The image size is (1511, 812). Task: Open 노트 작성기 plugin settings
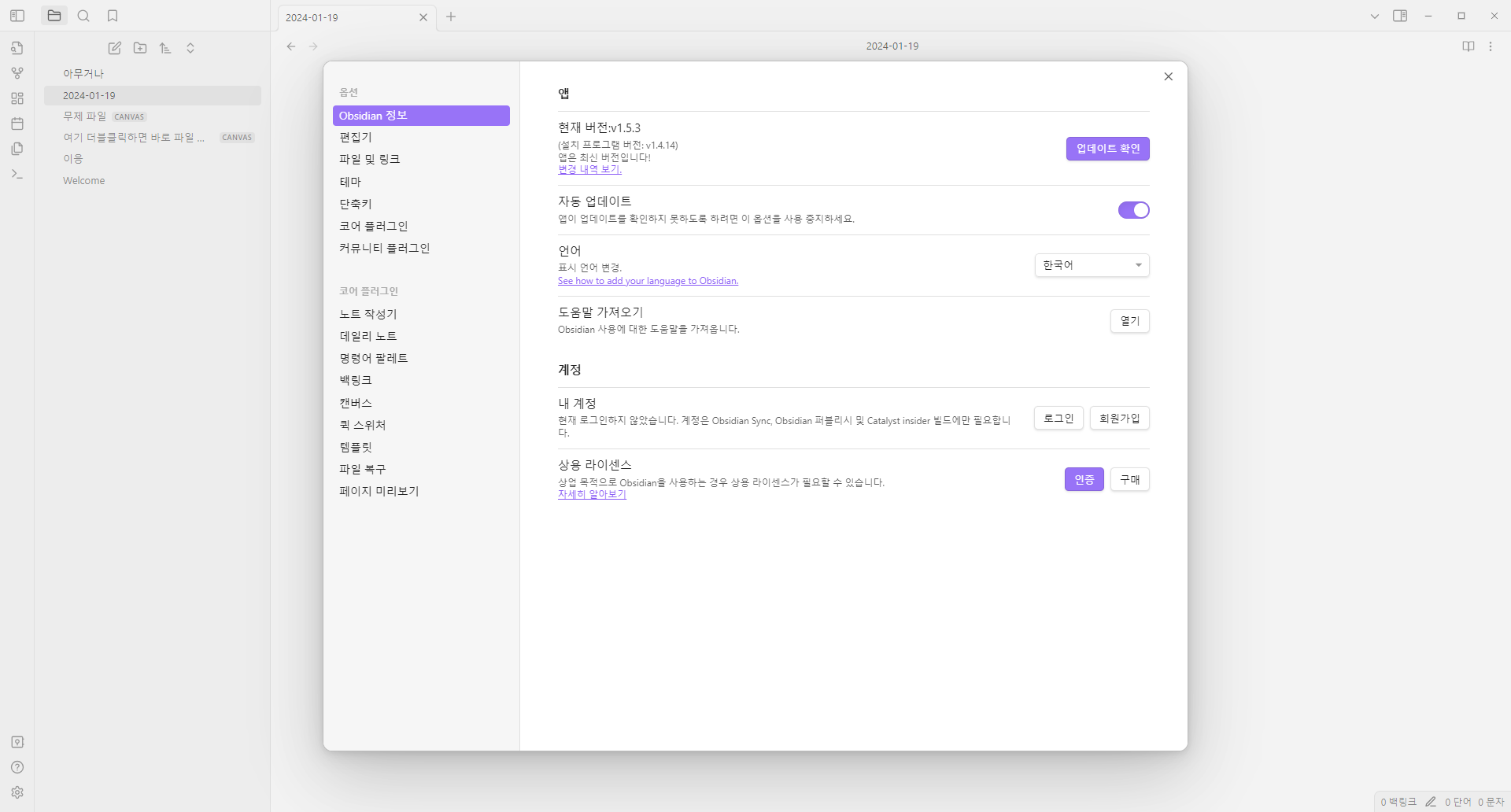tap(421, 314)
